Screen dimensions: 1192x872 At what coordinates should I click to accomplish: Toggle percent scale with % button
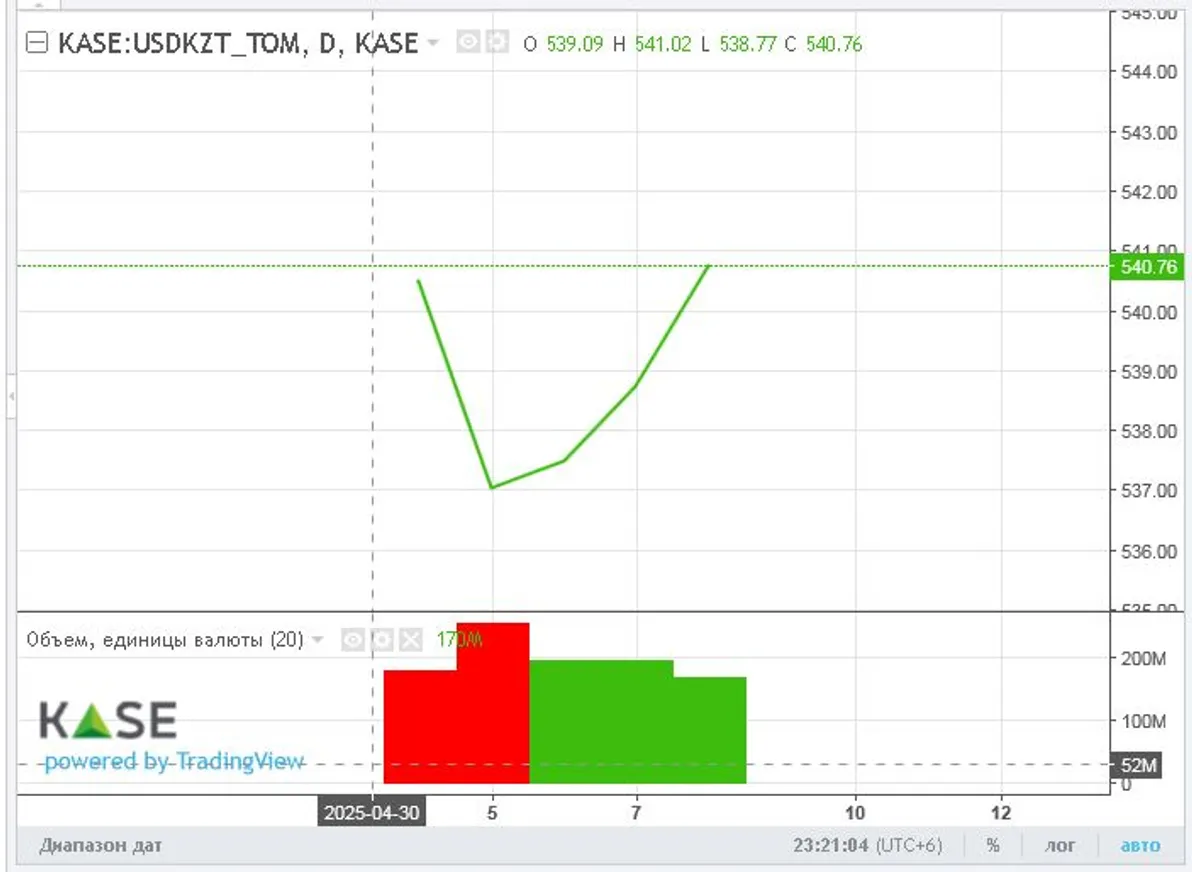pos(992,846)
